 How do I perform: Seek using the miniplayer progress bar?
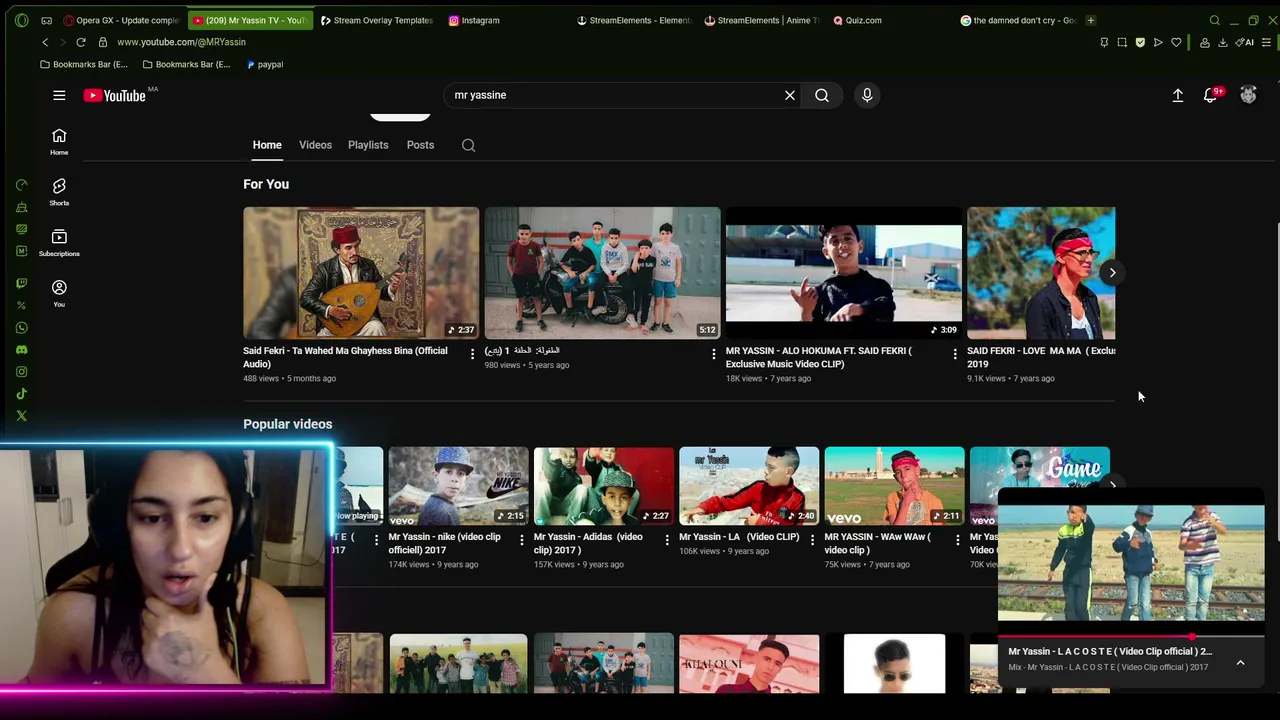click(x=1131, y=636)
